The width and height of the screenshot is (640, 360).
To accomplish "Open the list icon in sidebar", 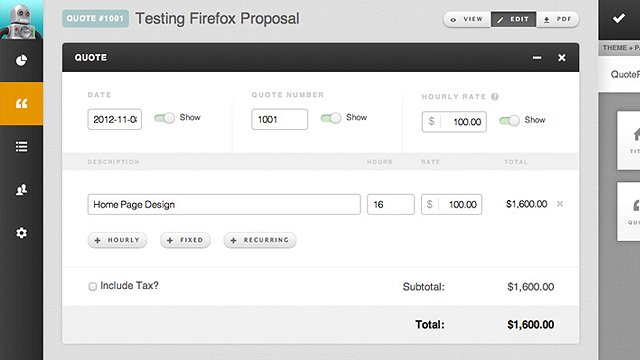I will (x=21, y=147).
